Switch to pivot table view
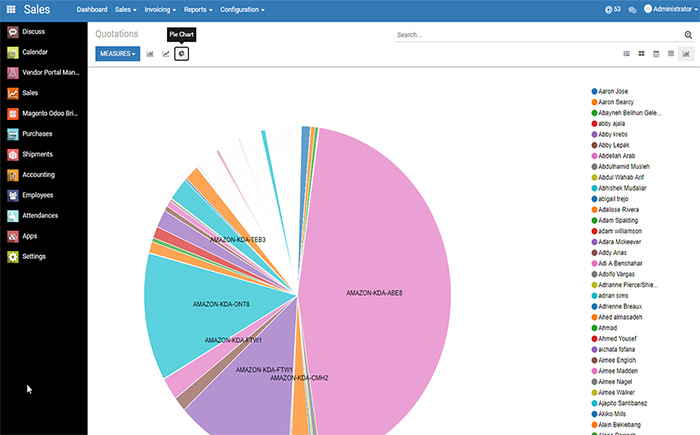700x435 pixels. pyautogui.click(x=671, y=54)
